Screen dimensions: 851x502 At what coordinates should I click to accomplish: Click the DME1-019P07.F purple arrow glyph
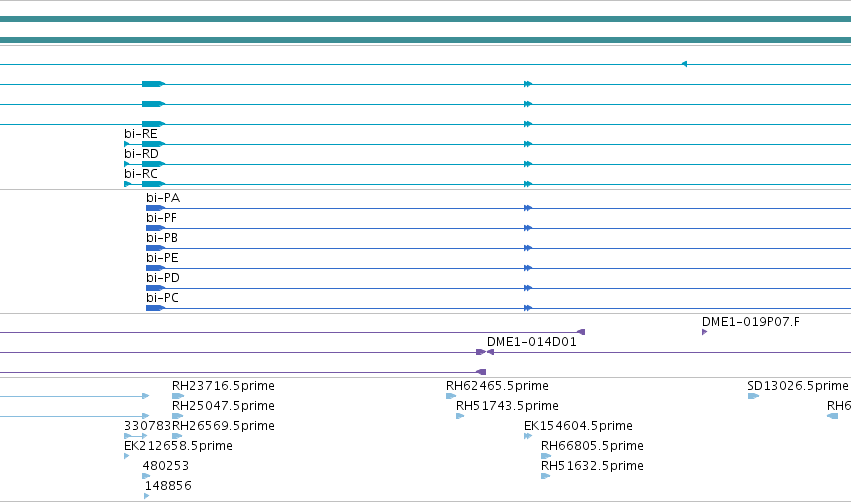click(x=704, y=332)
